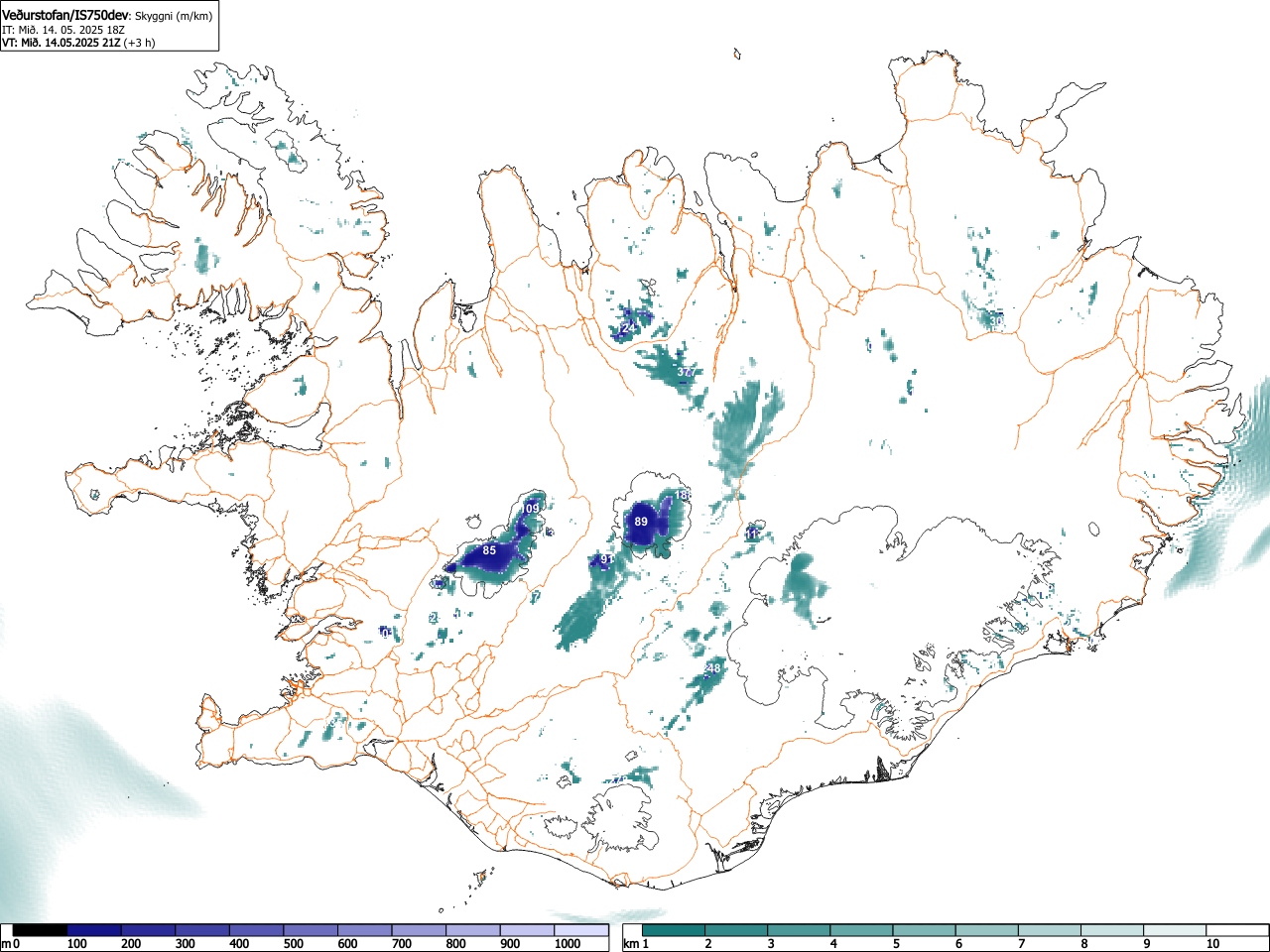1270x952 pixels.
Task: Select the legend swatch between 200 and 300 m
Action: pyautogui.click(x=148, y=930)
